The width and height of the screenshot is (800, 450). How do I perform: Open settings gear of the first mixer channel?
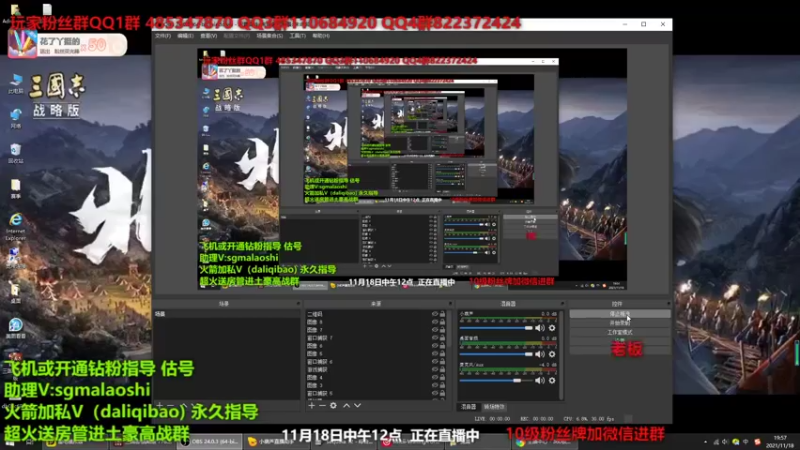[x=552, y=328]
